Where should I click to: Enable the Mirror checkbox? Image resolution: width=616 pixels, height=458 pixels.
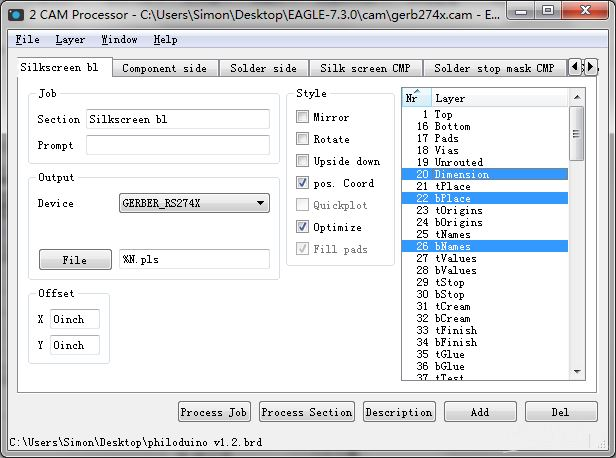coord(303,117)
